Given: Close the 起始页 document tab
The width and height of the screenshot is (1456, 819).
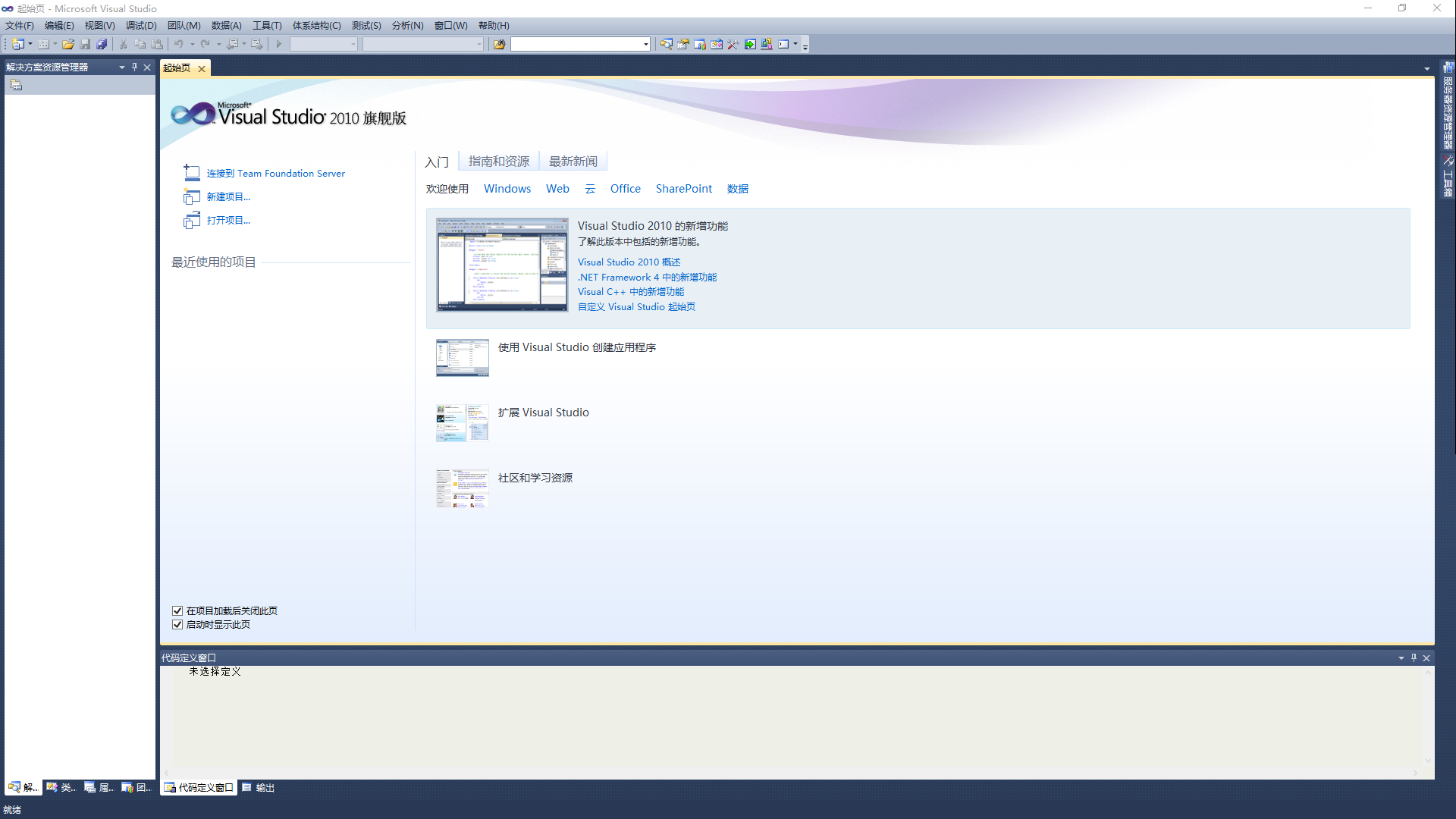Looking at the screenshot, I should (x=202, y=68).
